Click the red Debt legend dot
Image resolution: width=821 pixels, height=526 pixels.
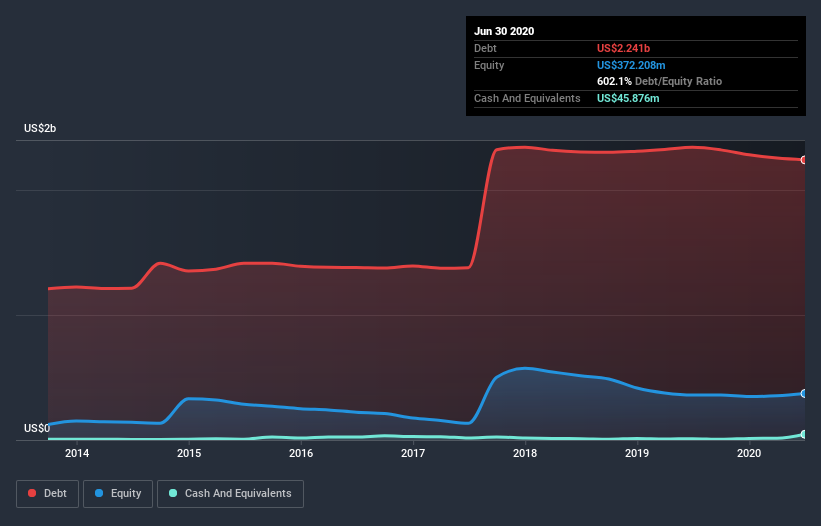32,493
